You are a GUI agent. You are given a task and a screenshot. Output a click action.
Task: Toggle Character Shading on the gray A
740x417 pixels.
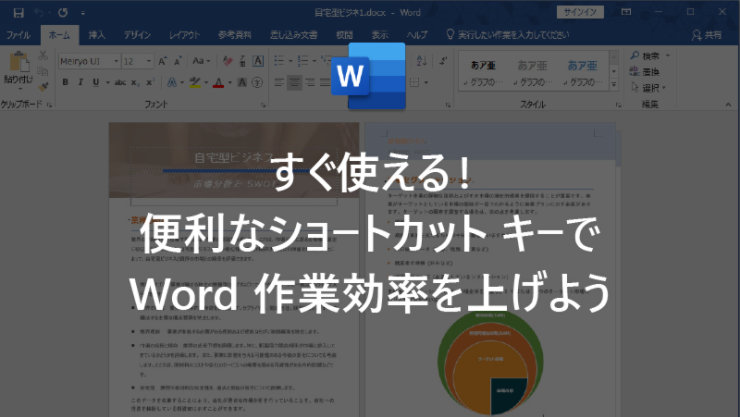click(x=242, y=83)
